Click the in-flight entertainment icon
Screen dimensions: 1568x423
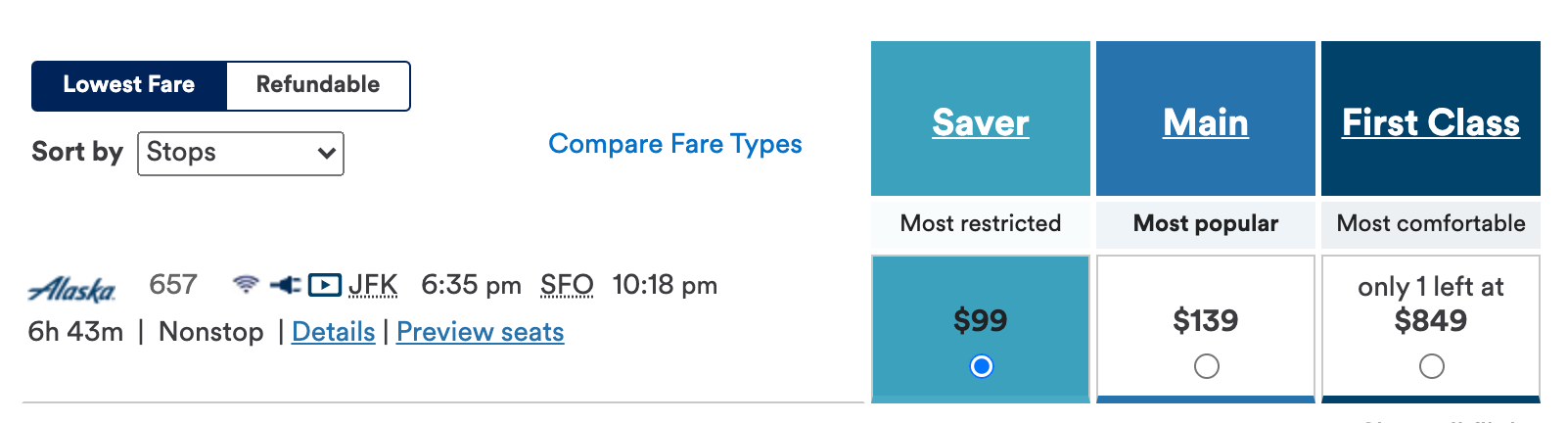(324, 285)
